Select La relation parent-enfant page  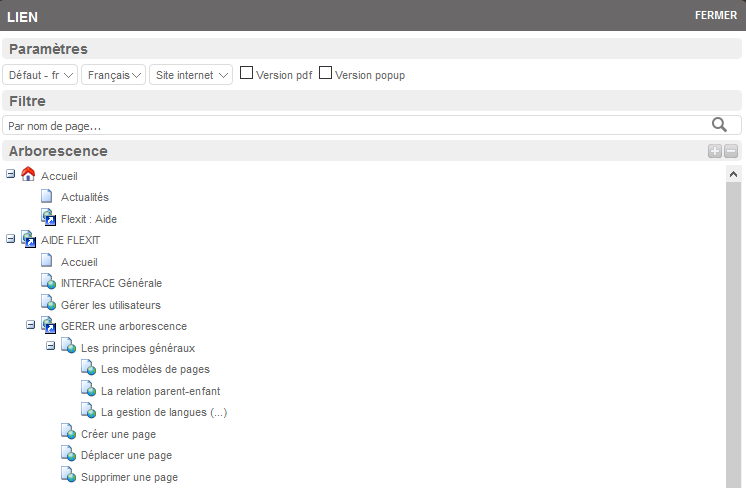[160, 391]
